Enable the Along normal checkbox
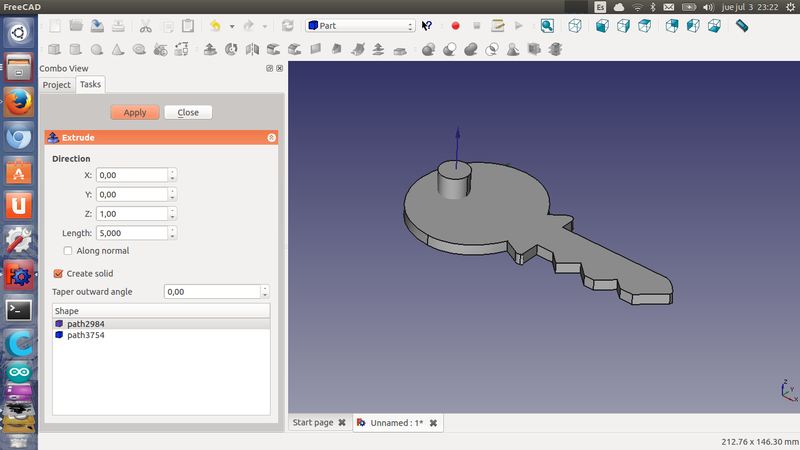 [x=68, y=251]
